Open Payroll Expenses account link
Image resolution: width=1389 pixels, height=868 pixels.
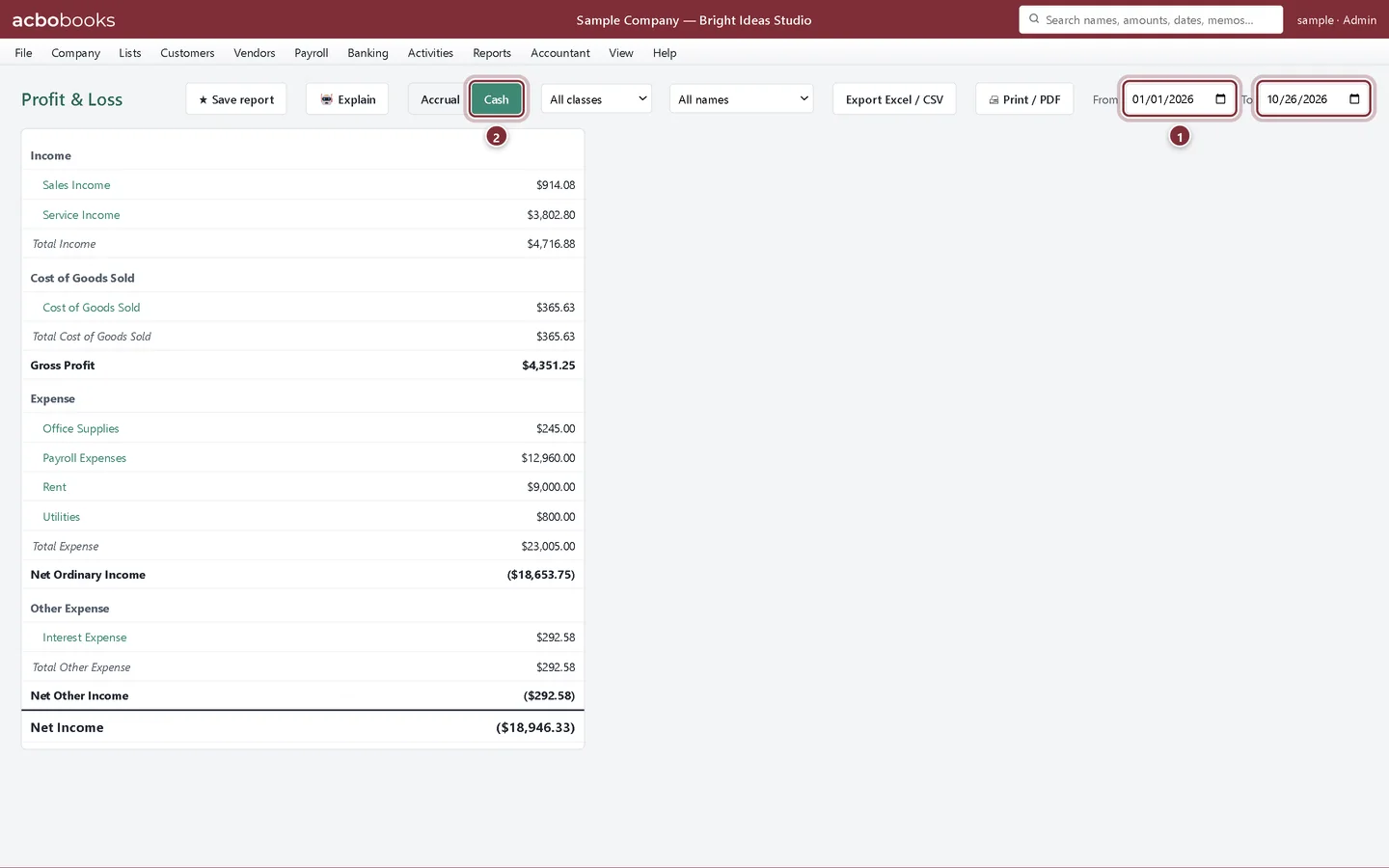[85, 458]
